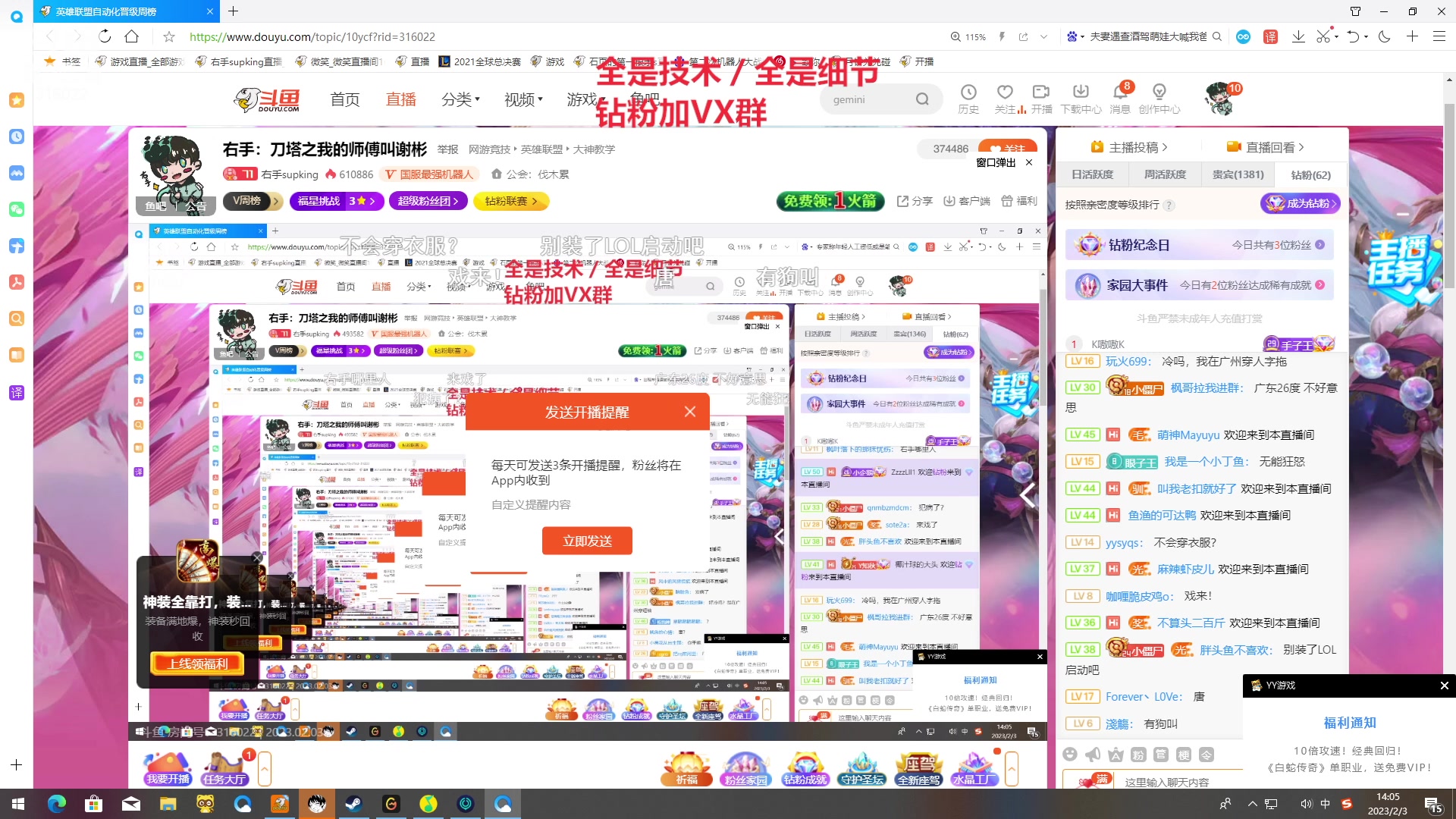Open 我要开播 icon below the player
This screenshot has width=1456, height=819.
coord(168,768)
